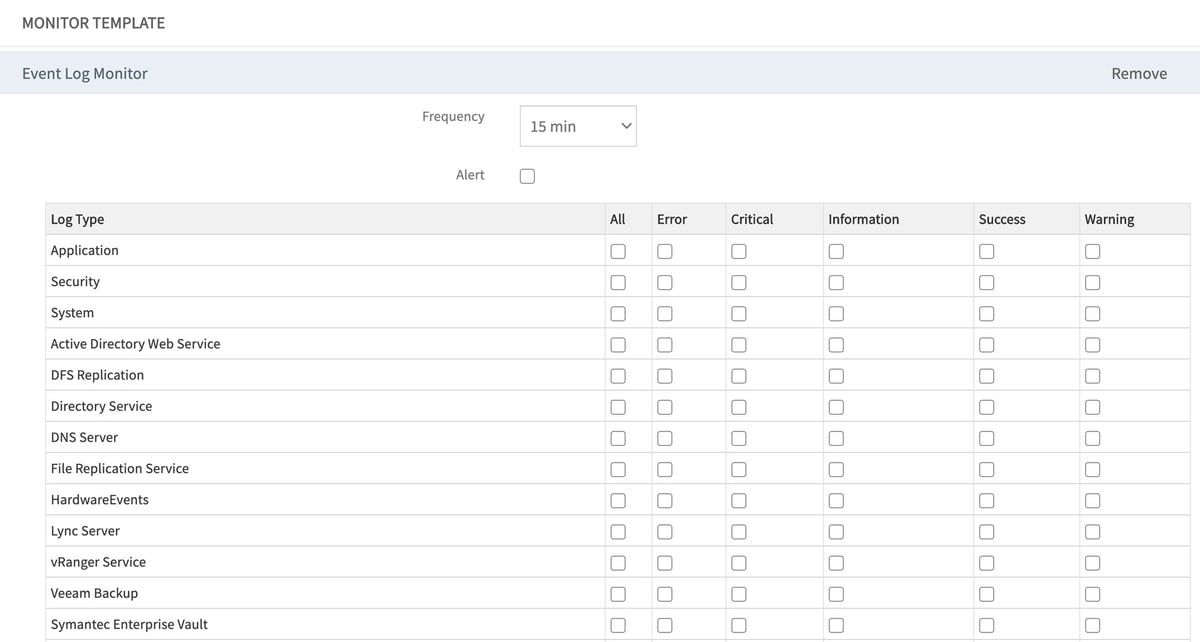Check Error for Veeam Backup
The width and height of the screenshot is (1200, 642).
coord(665,594)
